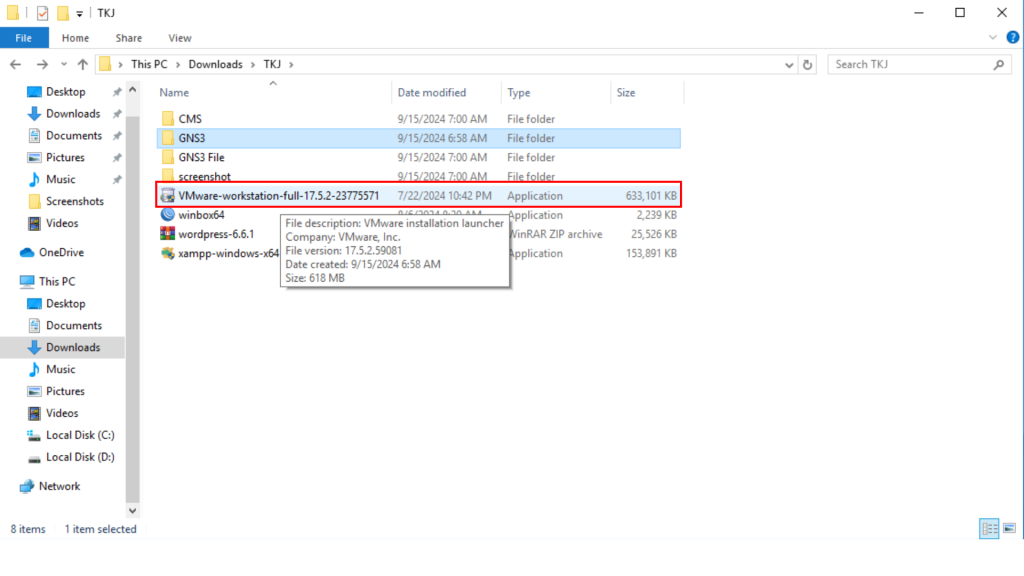Screen dimensions: 1024x576
Task: Open the File menu
Action: (x=24, y=38)
